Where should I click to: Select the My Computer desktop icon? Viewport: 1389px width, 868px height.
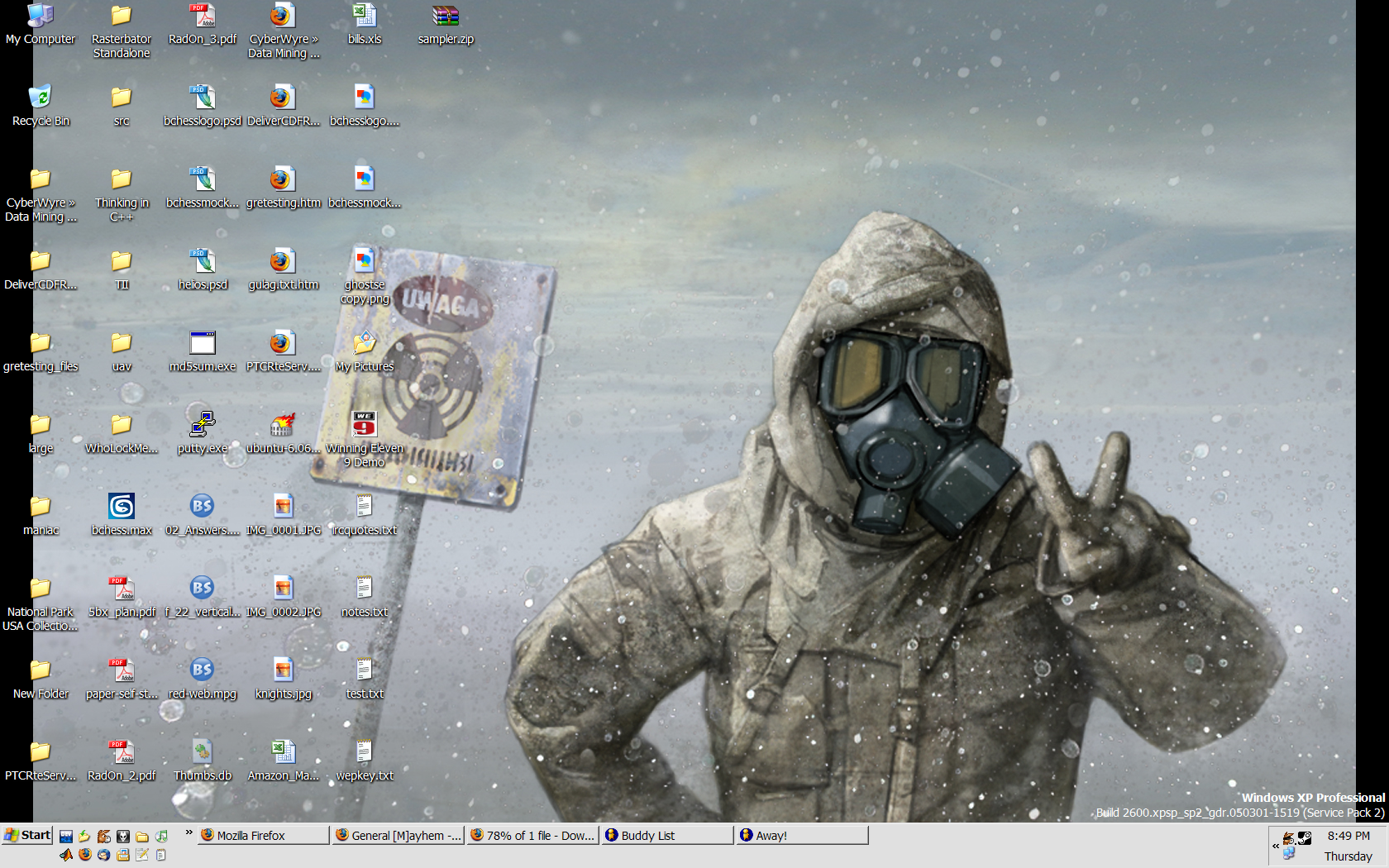pyautogui.click(x=41, y=24)
